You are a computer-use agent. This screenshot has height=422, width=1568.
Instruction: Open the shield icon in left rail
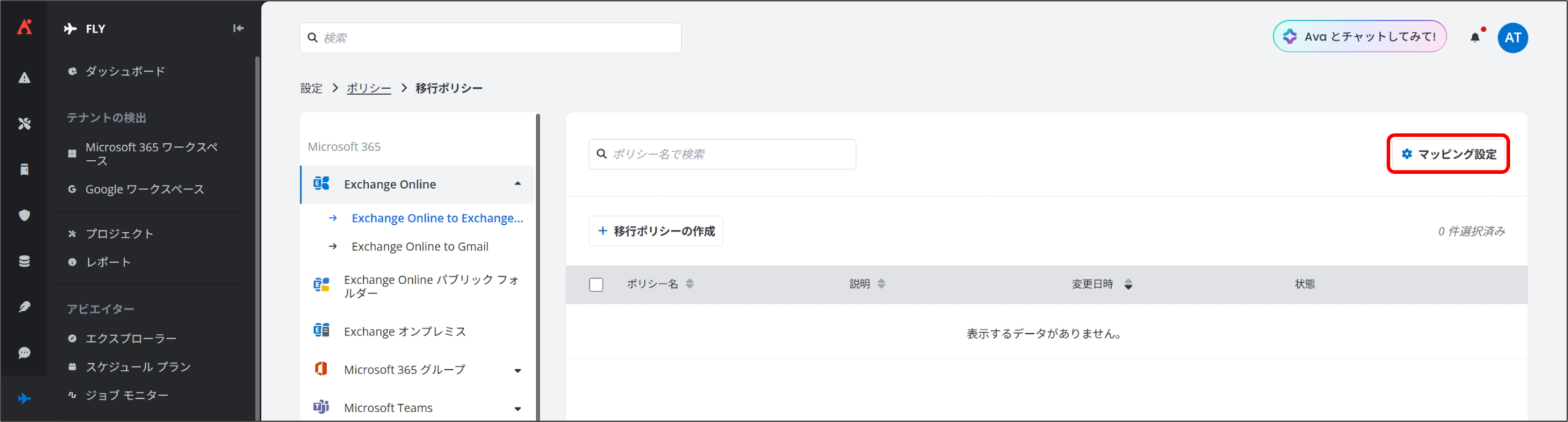(24, 215)
